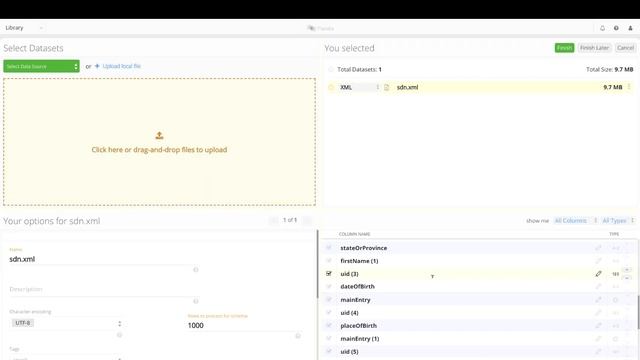The image size is (640, 360).
Task: Click the options panel vertical scrollbar
Action: point(318,264)
